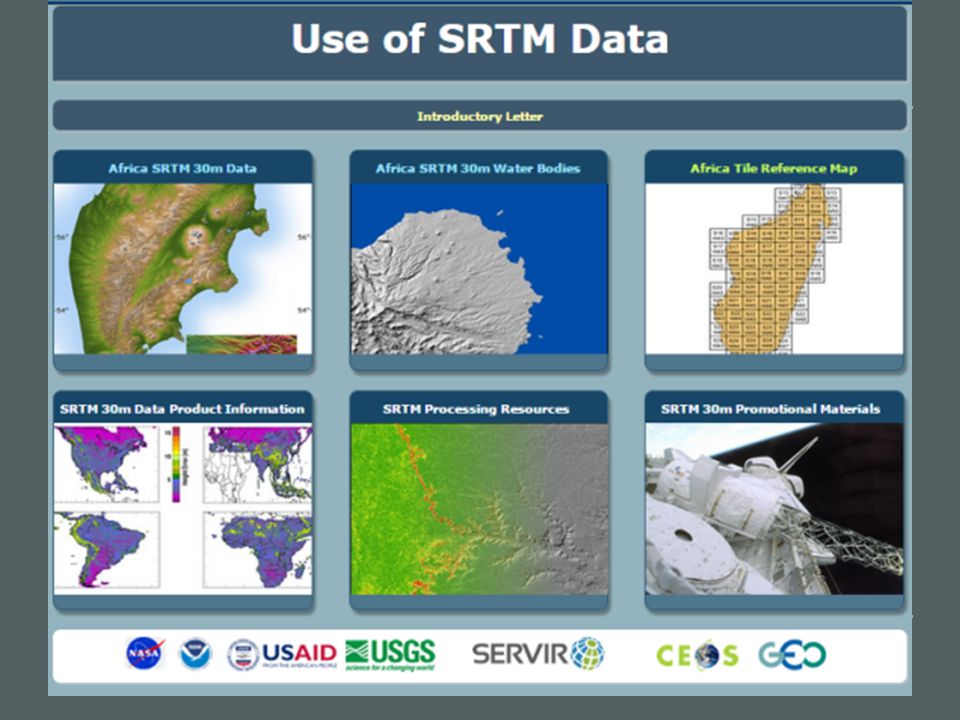Click the green-to-grey elevation processing thumbnail
Viewport: 960px width, 720px height.
[x=479, y=509]
